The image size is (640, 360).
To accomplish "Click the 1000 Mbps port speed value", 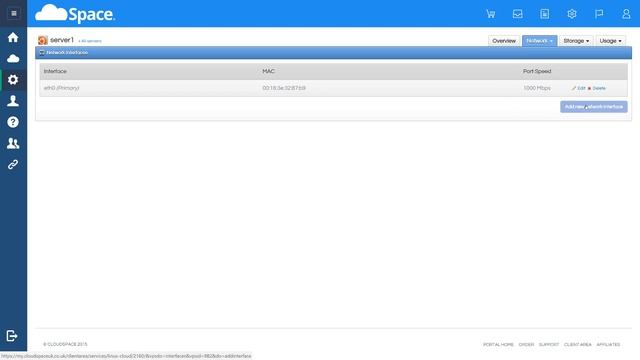I will 537,88.
